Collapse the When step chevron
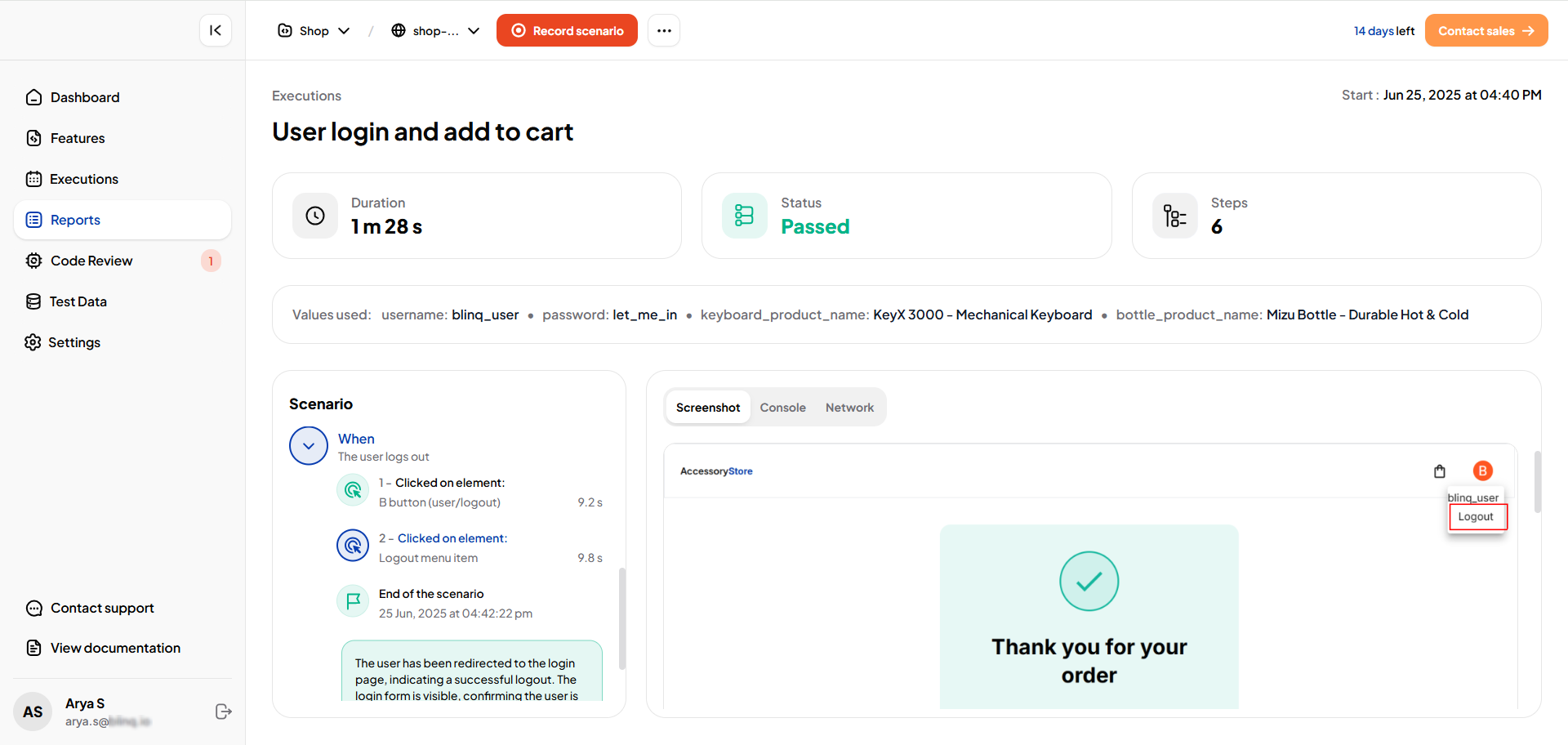This screenshot has height=745, width=1568. [x=309, y=446]
